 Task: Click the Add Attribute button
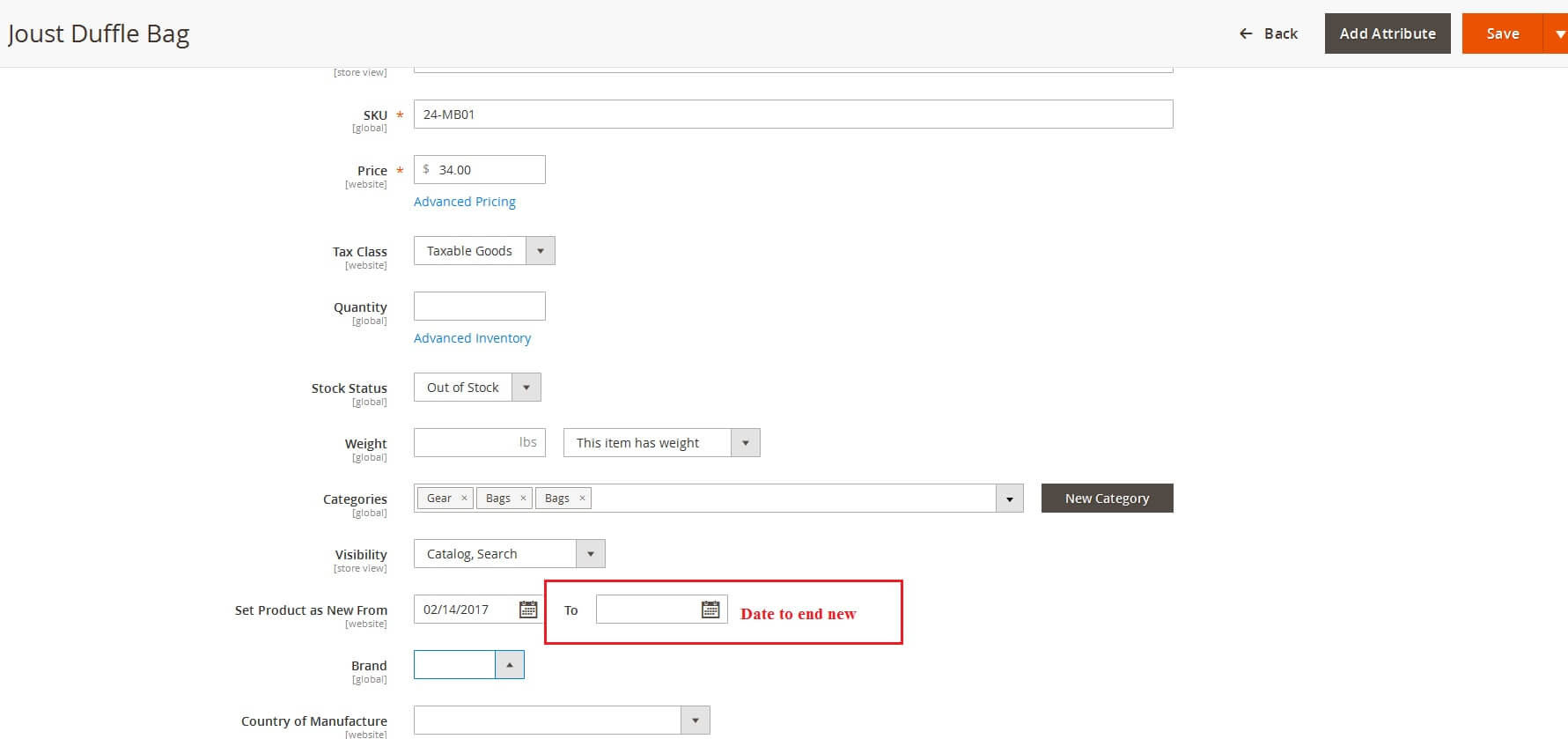(x=1388, y=33)
